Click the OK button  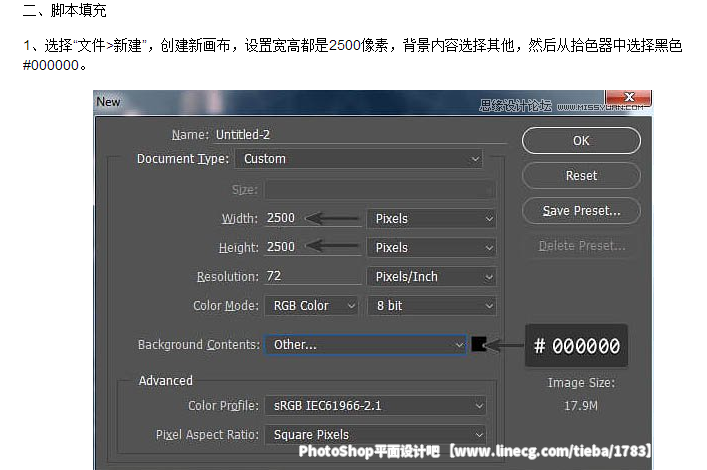click(581, 141)
